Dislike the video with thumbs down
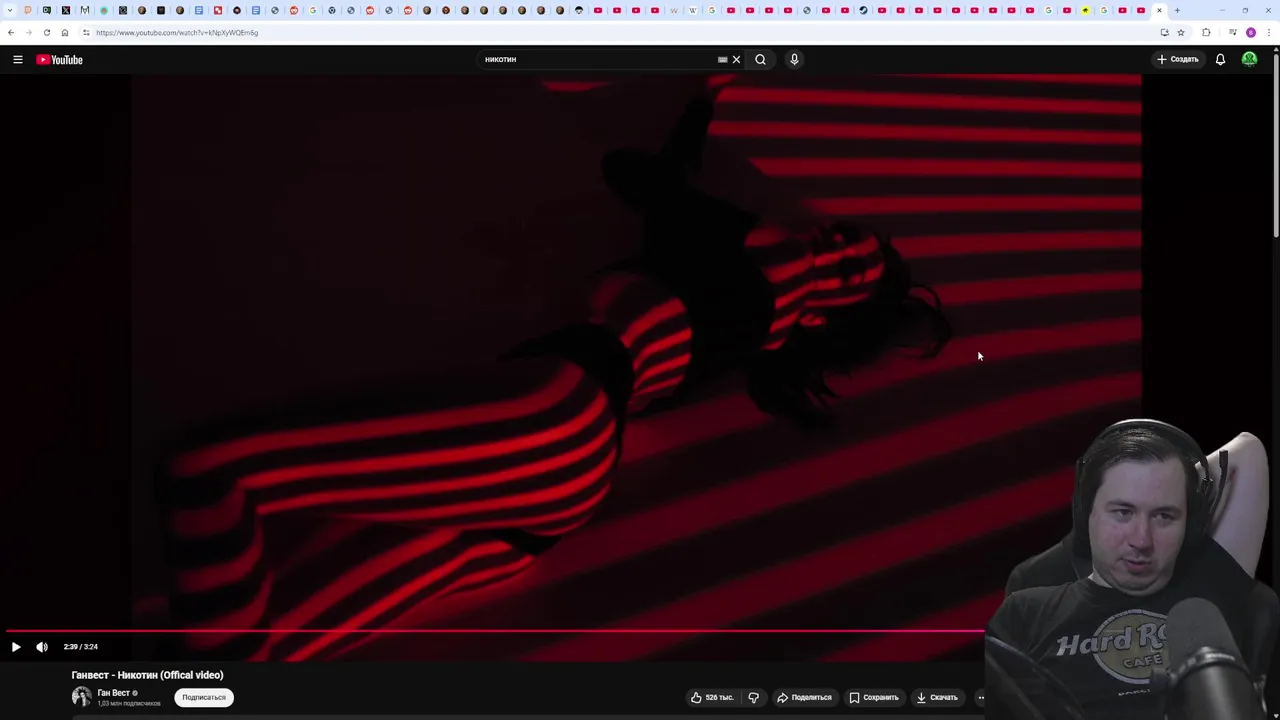1280x720 pixels. [754, 697]
